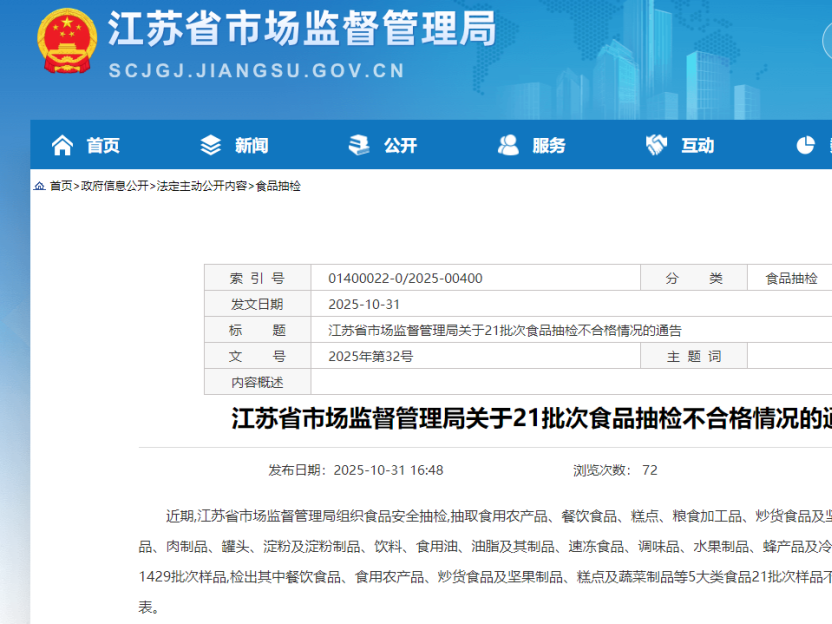This screenshot has width=832, height=624.
Task: Open the 政府信息公开 breadcrumb link
Action: pyautogui.click(x=114, y=186)
